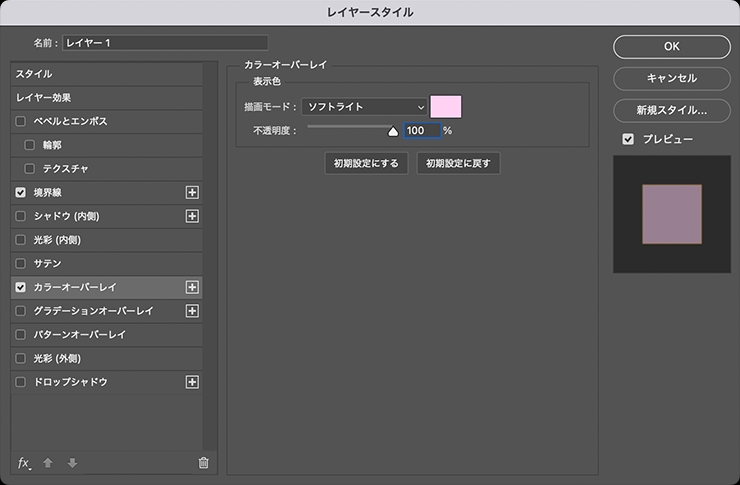This screenshot has height=485, width=740.
Task: Enable the ベベルとエンボス checkbox
Action: [x=20, y=121]
